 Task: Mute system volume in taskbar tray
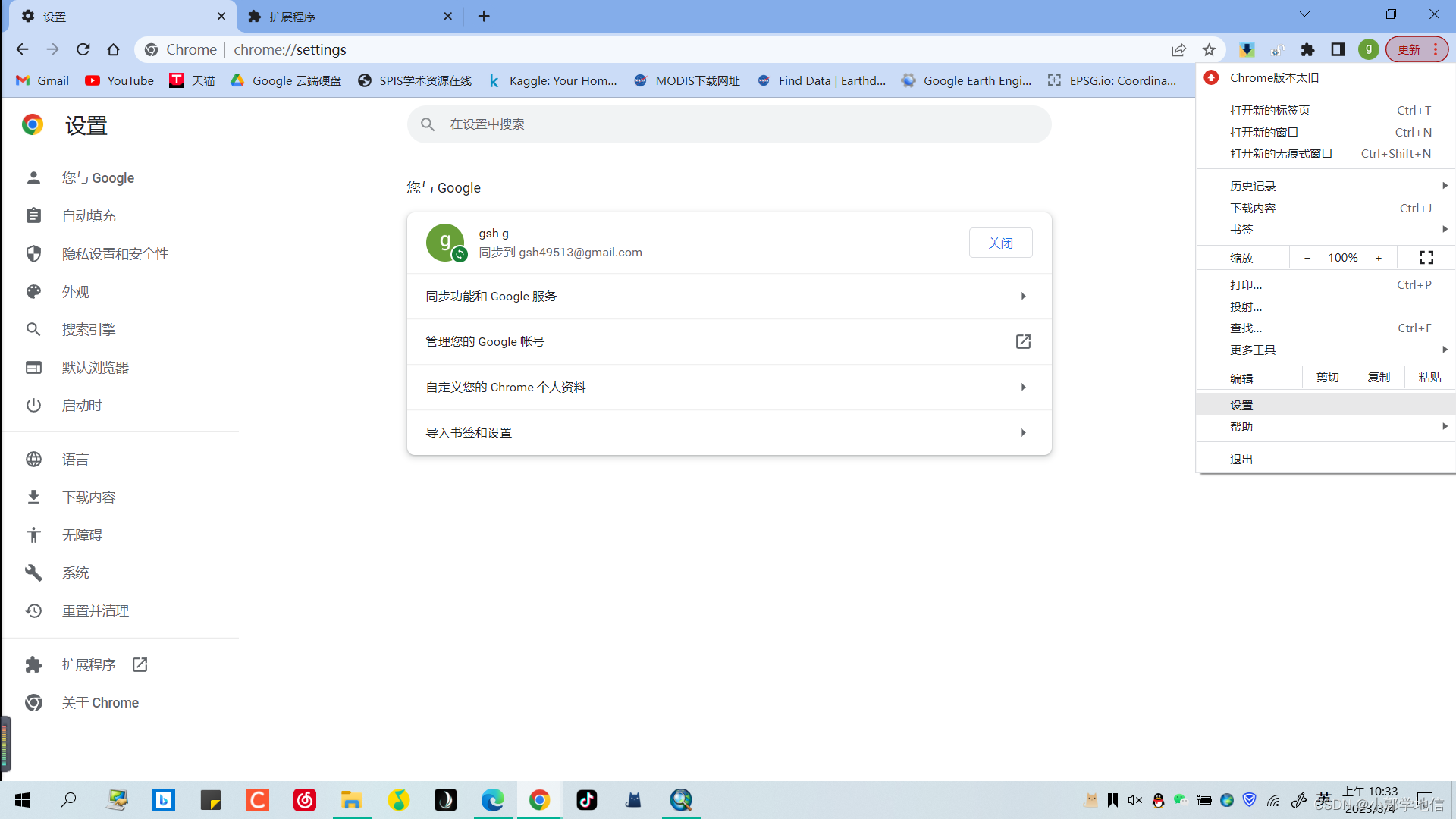1134,800
